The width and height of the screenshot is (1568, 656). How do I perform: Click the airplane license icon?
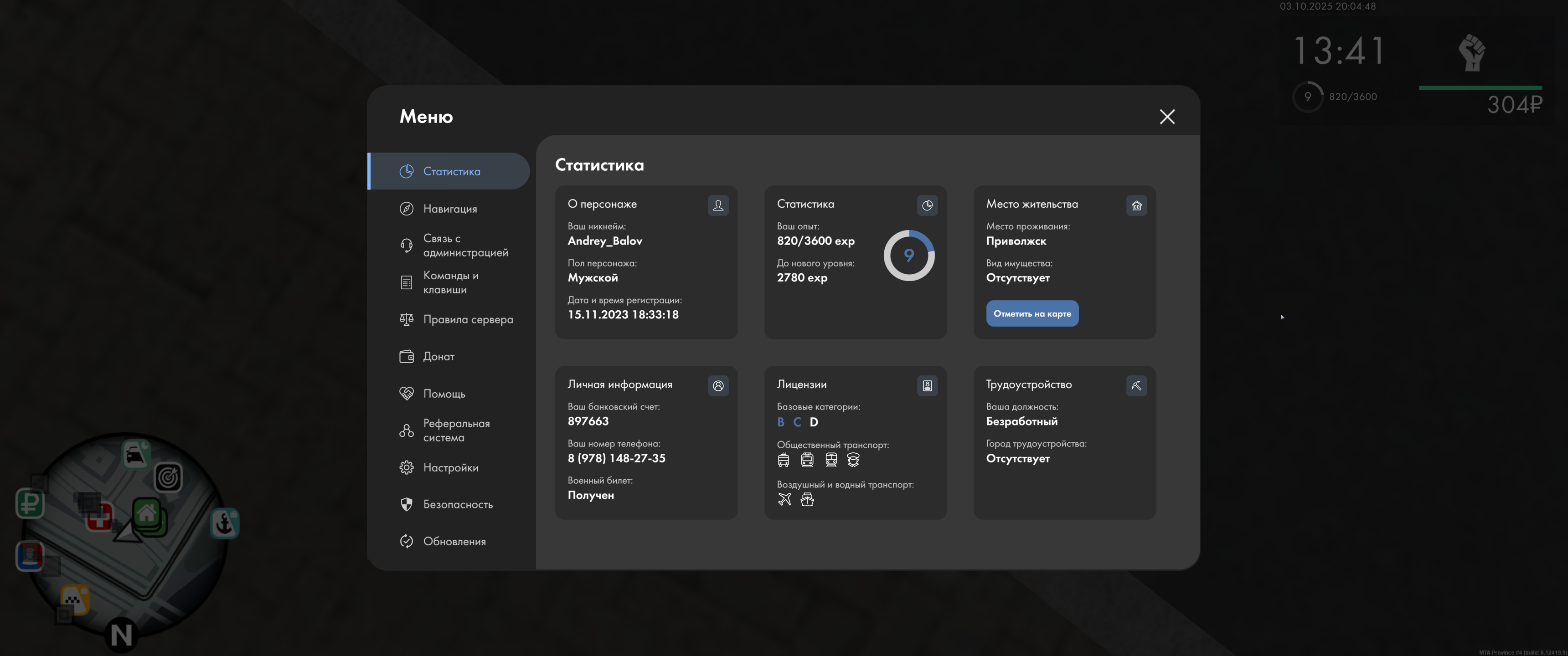click(x=784, y=500)
